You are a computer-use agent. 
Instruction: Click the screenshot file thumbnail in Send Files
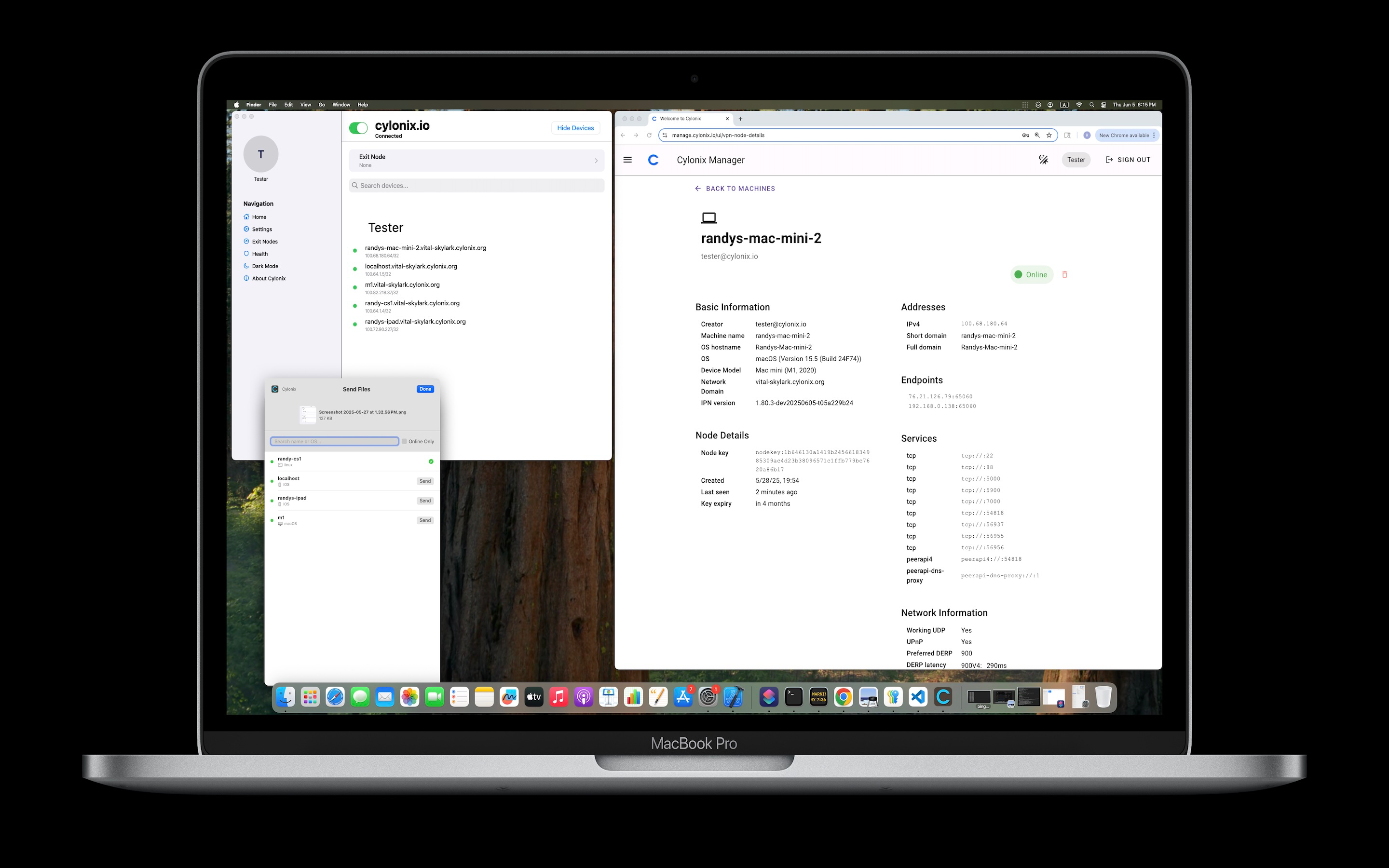coord(308,415)
